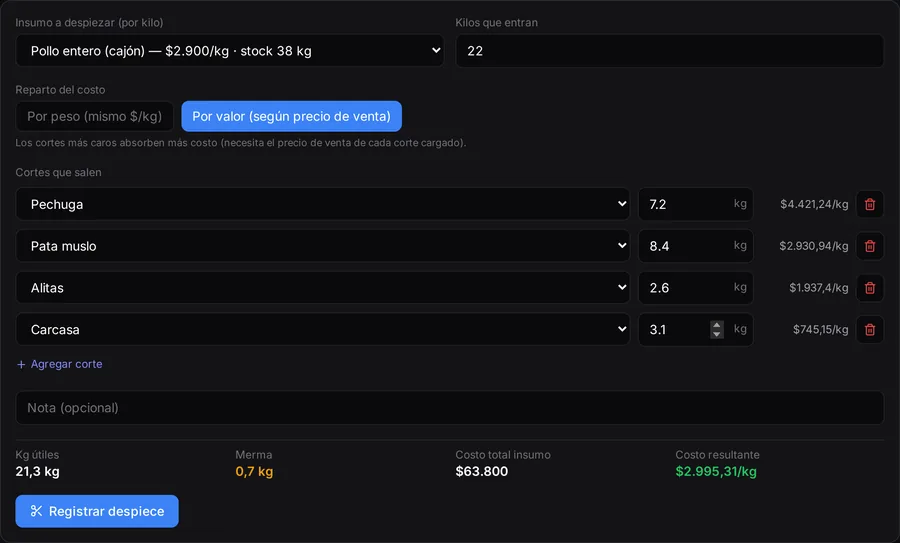Image resolution: width=900 pixels, height=543 pixels.
Task: Click the 0,7 kg Merma value
Action: (254, 471)
